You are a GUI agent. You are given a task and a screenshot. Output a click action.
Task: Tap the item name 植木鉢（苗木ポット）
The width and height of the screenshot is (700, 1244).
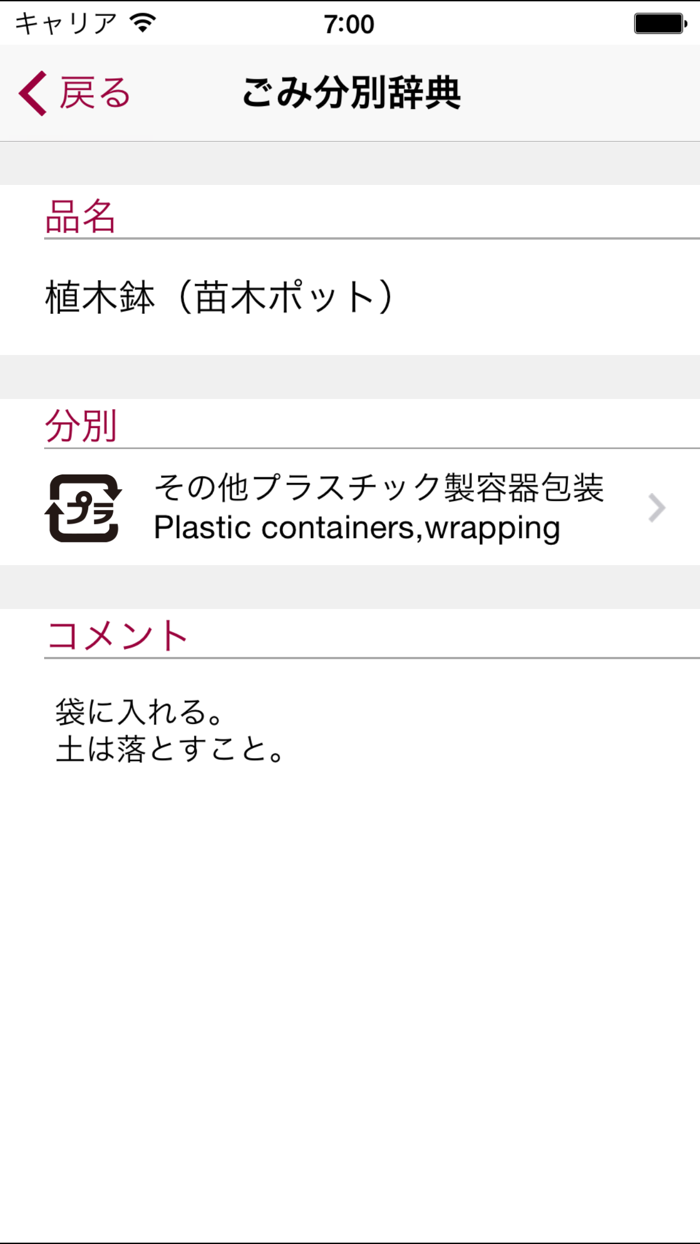point(222,295)
